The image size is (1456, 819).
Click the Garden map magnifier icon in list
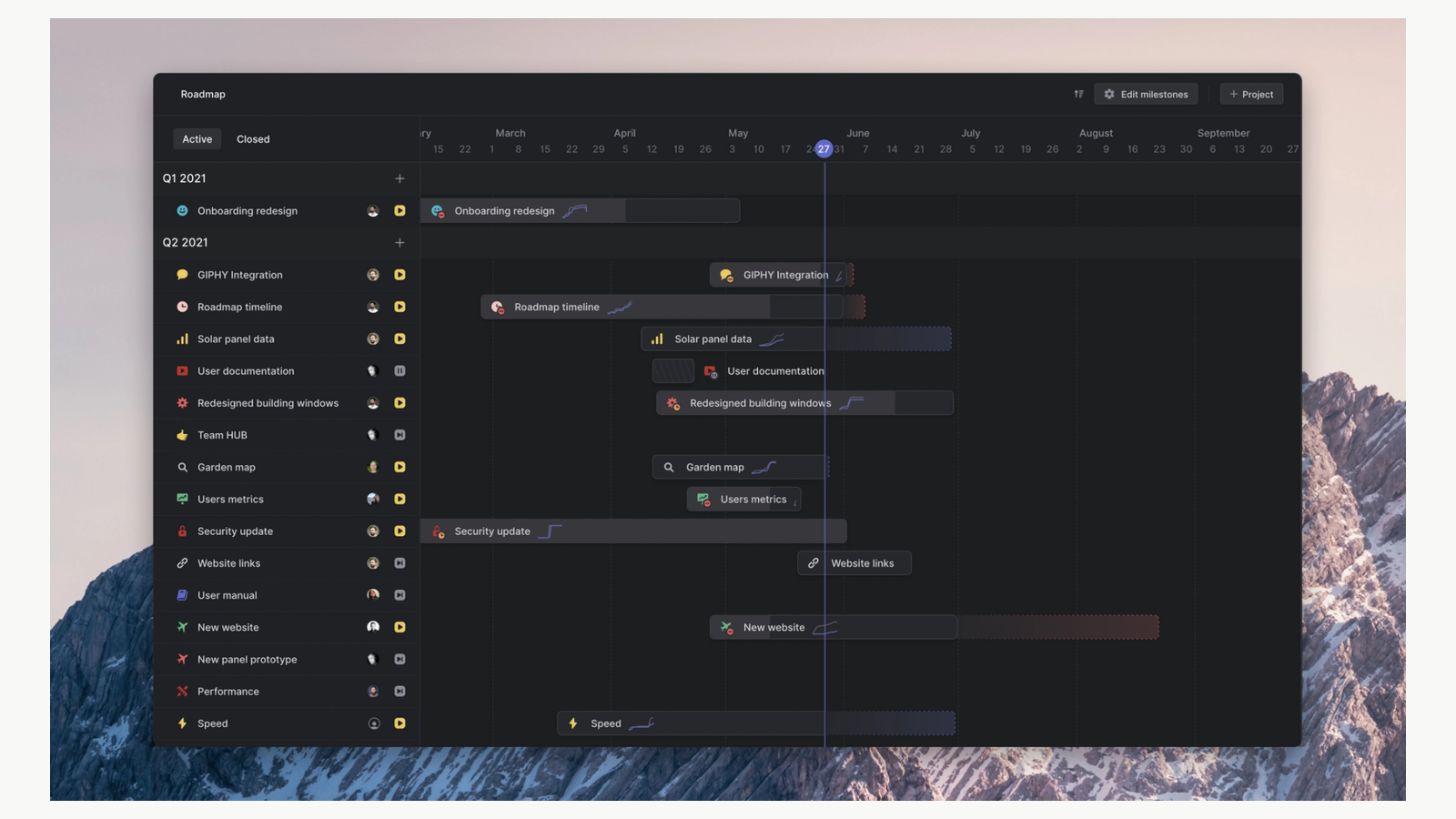coord(182,467)
